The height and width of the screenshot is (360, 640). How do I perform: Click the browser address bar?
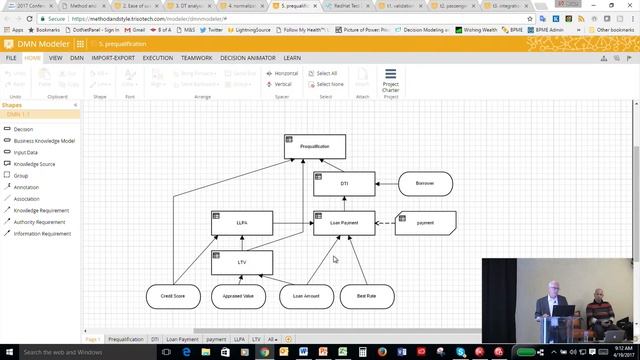286,19
